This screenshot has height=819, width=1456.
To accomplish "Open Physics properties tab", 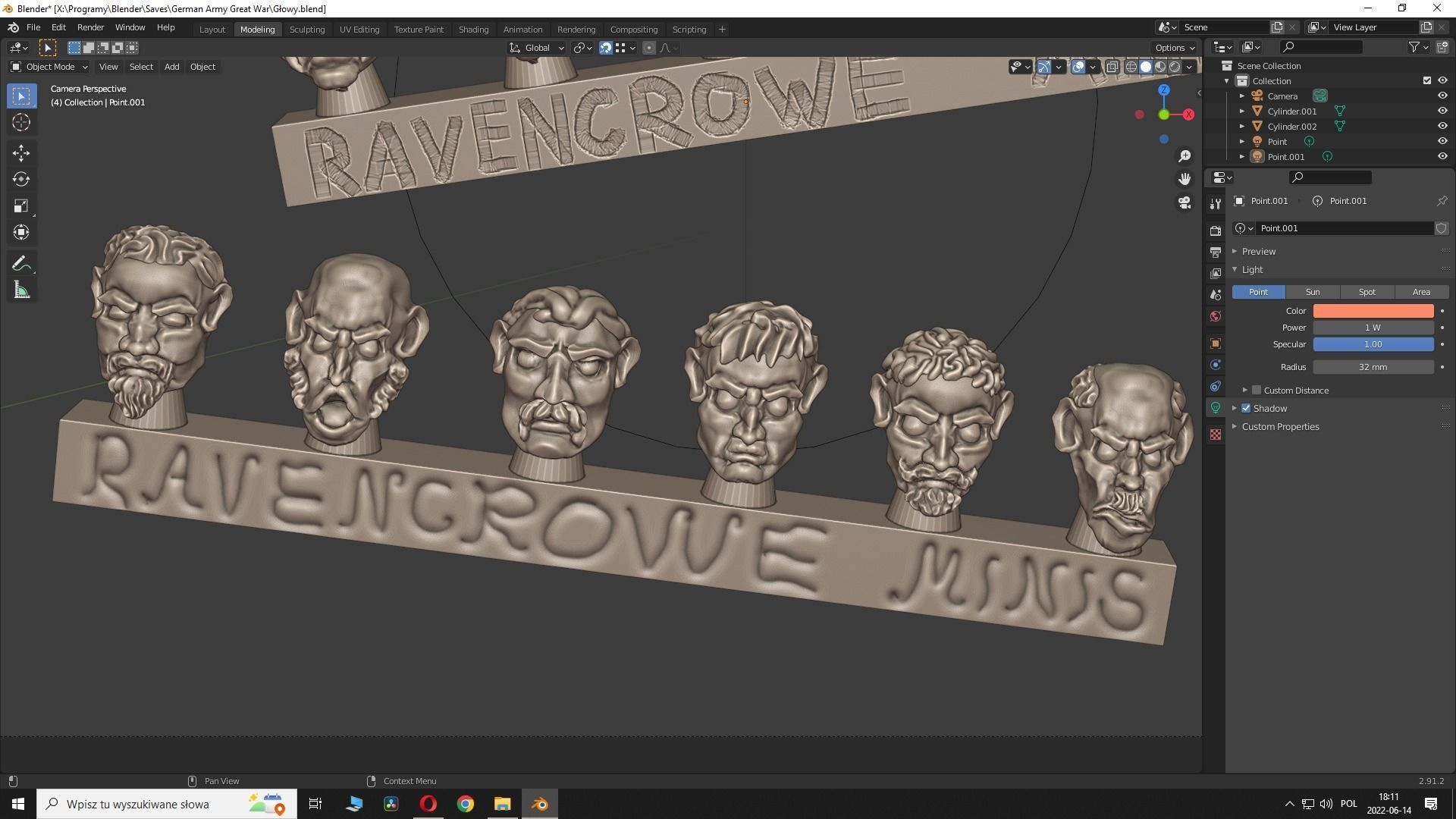I will (1216, 365).
